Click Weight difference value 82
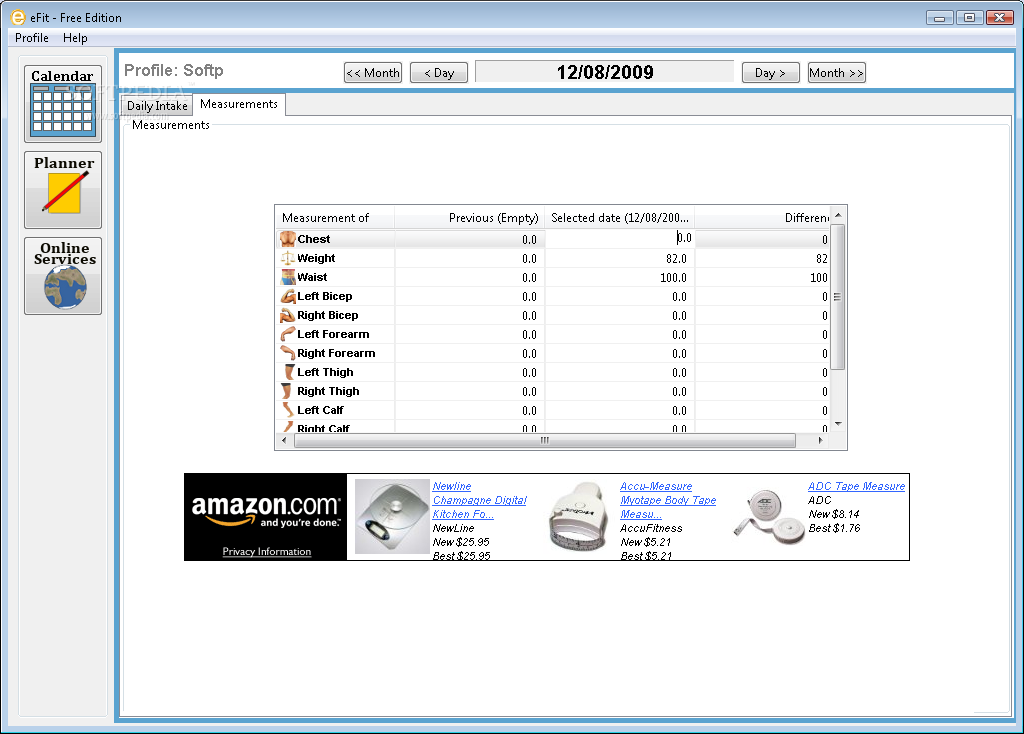The width and height of the screenshot is (1024, 734). pyautogui.click(x=822, y=259)
